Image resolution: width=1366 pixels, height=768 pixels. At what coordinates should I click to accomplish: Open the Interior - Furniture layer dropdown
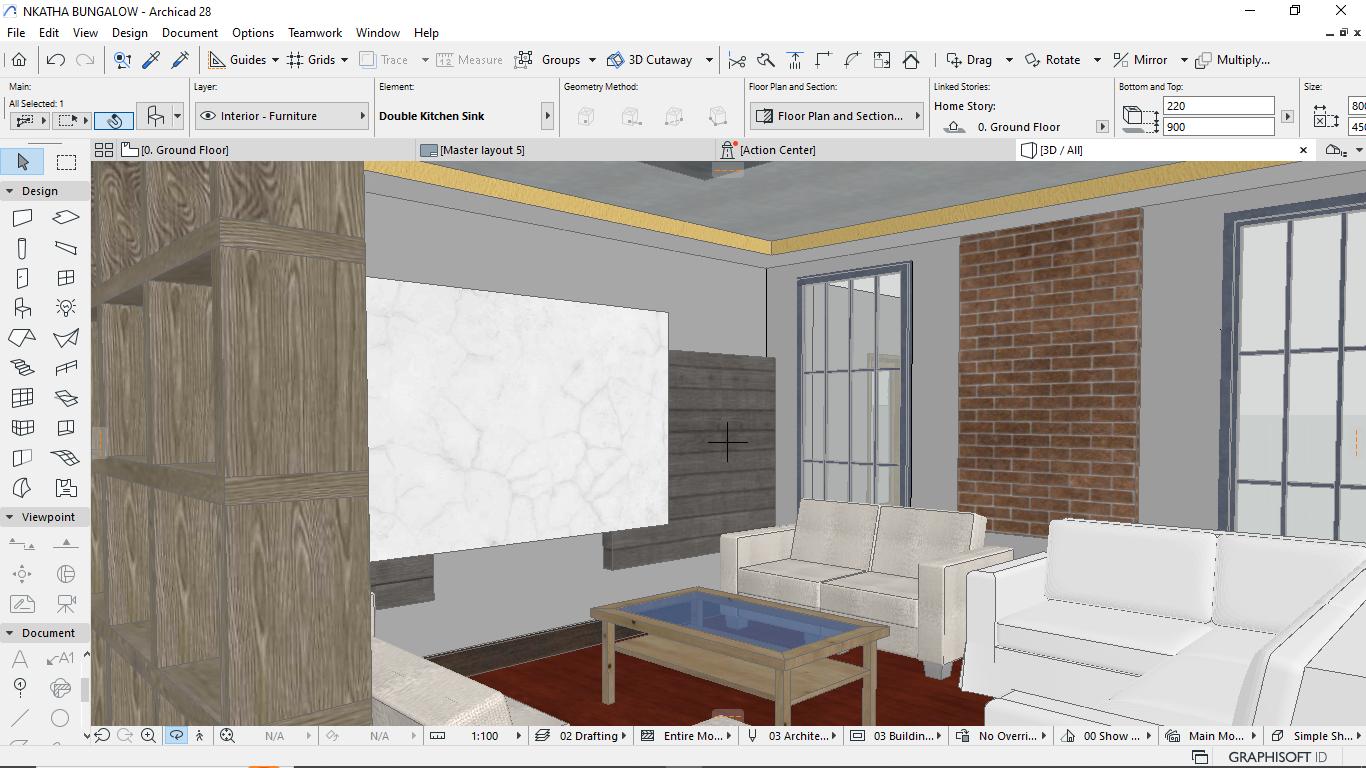pos(281,116)
